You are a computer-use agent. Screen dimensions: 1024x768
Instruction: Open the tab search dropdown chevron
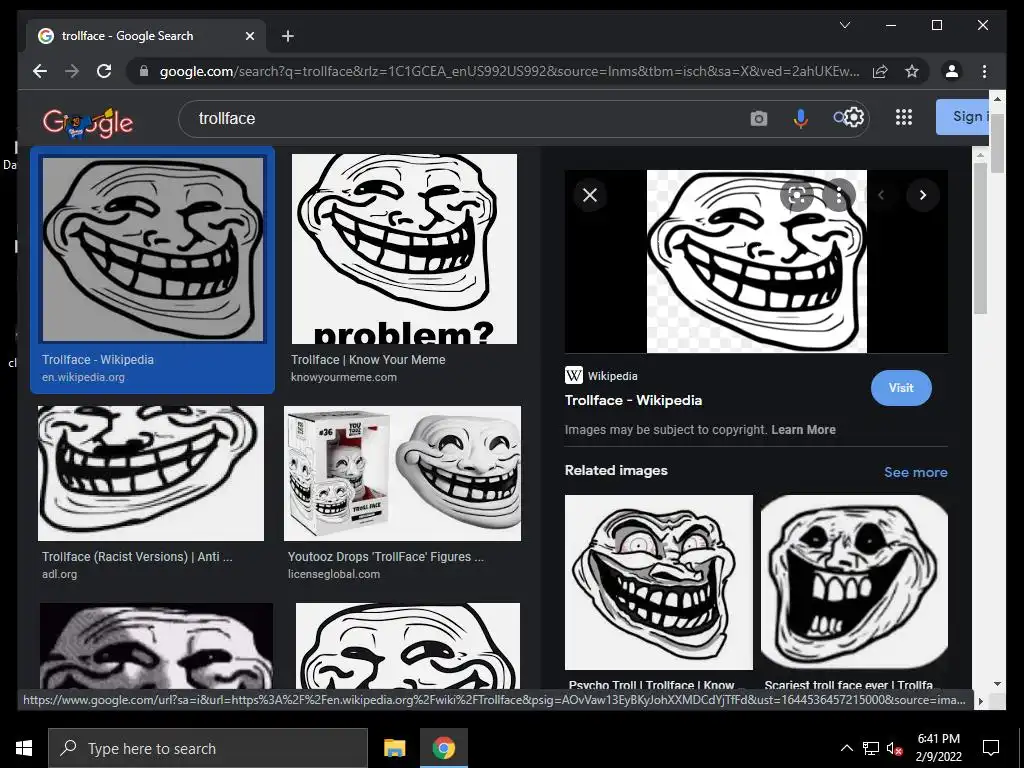pos(844,25)
